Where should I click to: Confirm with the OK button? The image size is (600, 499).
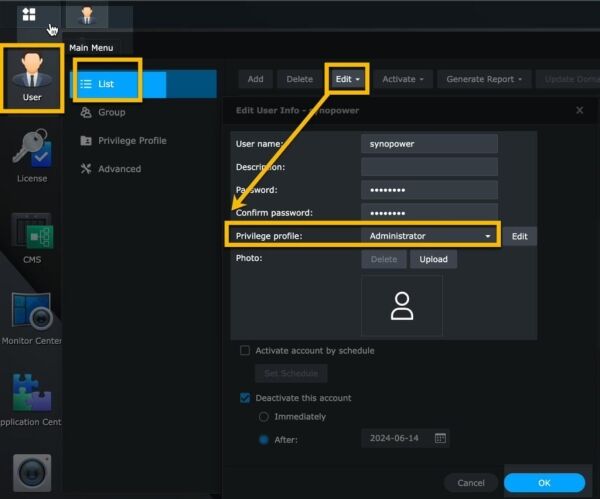[544, 483]
